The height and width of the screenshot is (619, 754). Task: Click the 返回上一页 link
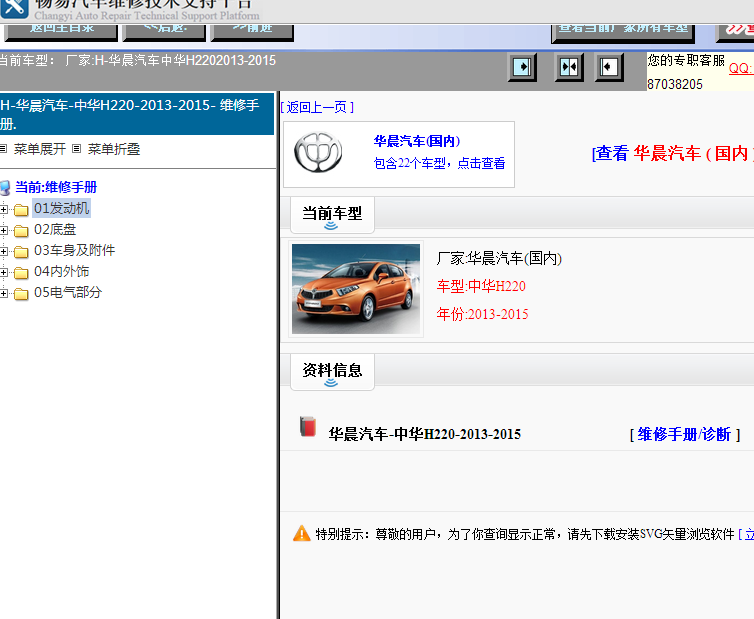(317, 107)
